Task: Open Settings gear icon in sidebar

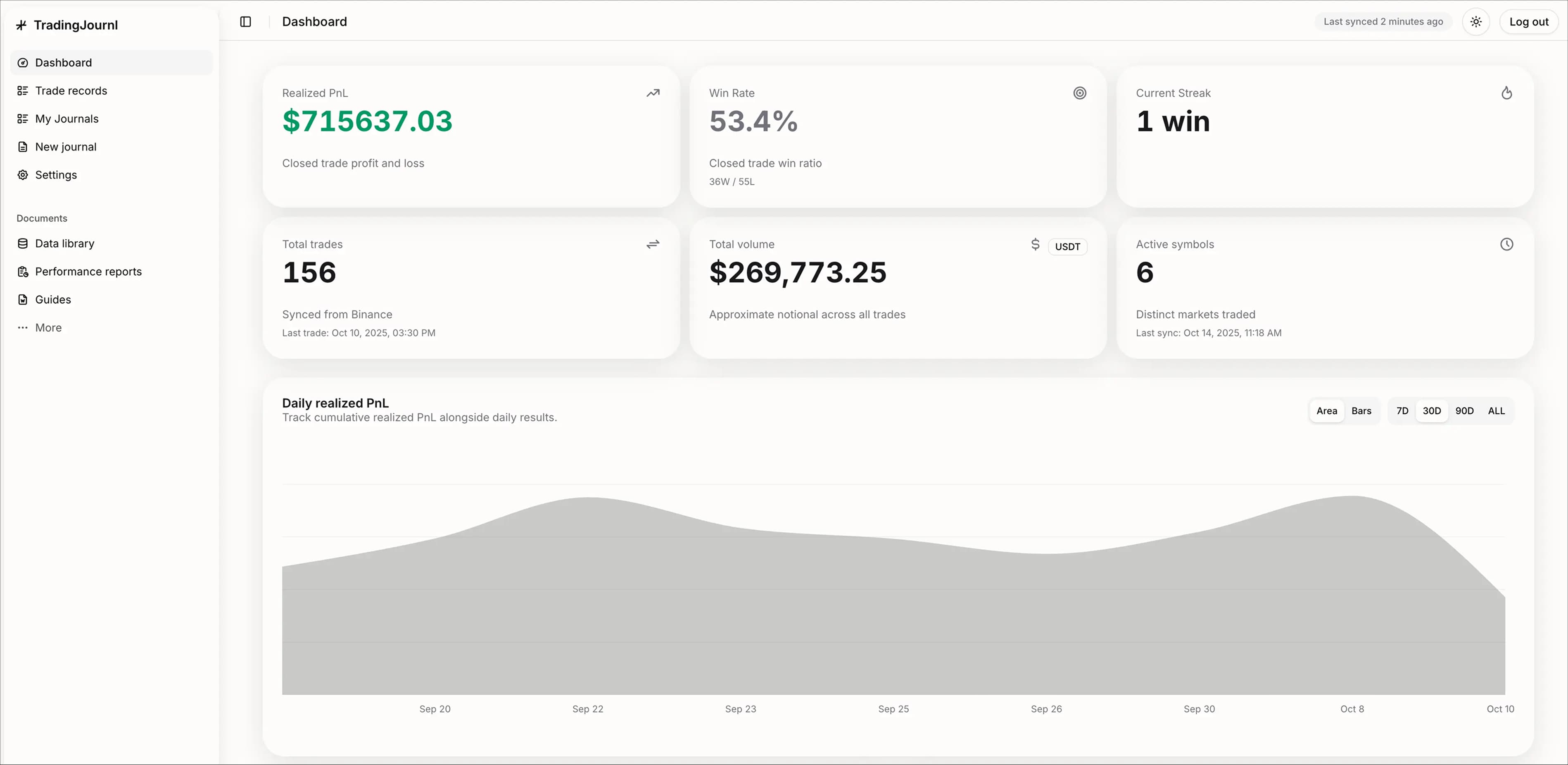Action: point(23,175)
